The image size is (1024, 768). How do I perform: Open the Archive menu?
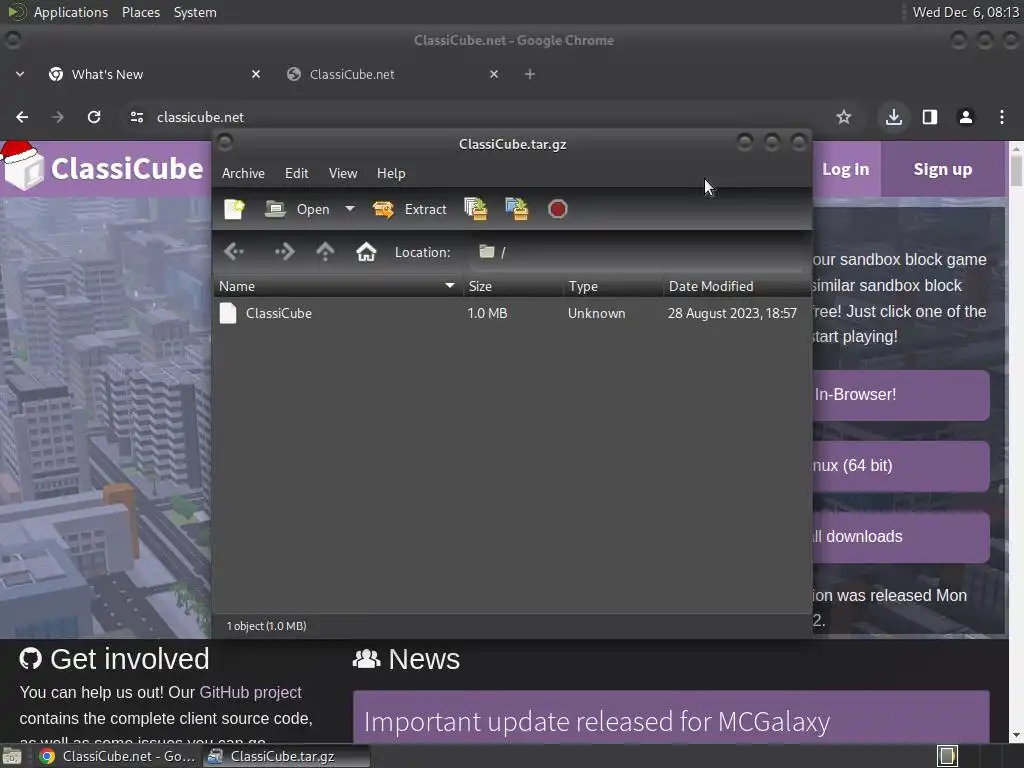[x=243, y=173]
